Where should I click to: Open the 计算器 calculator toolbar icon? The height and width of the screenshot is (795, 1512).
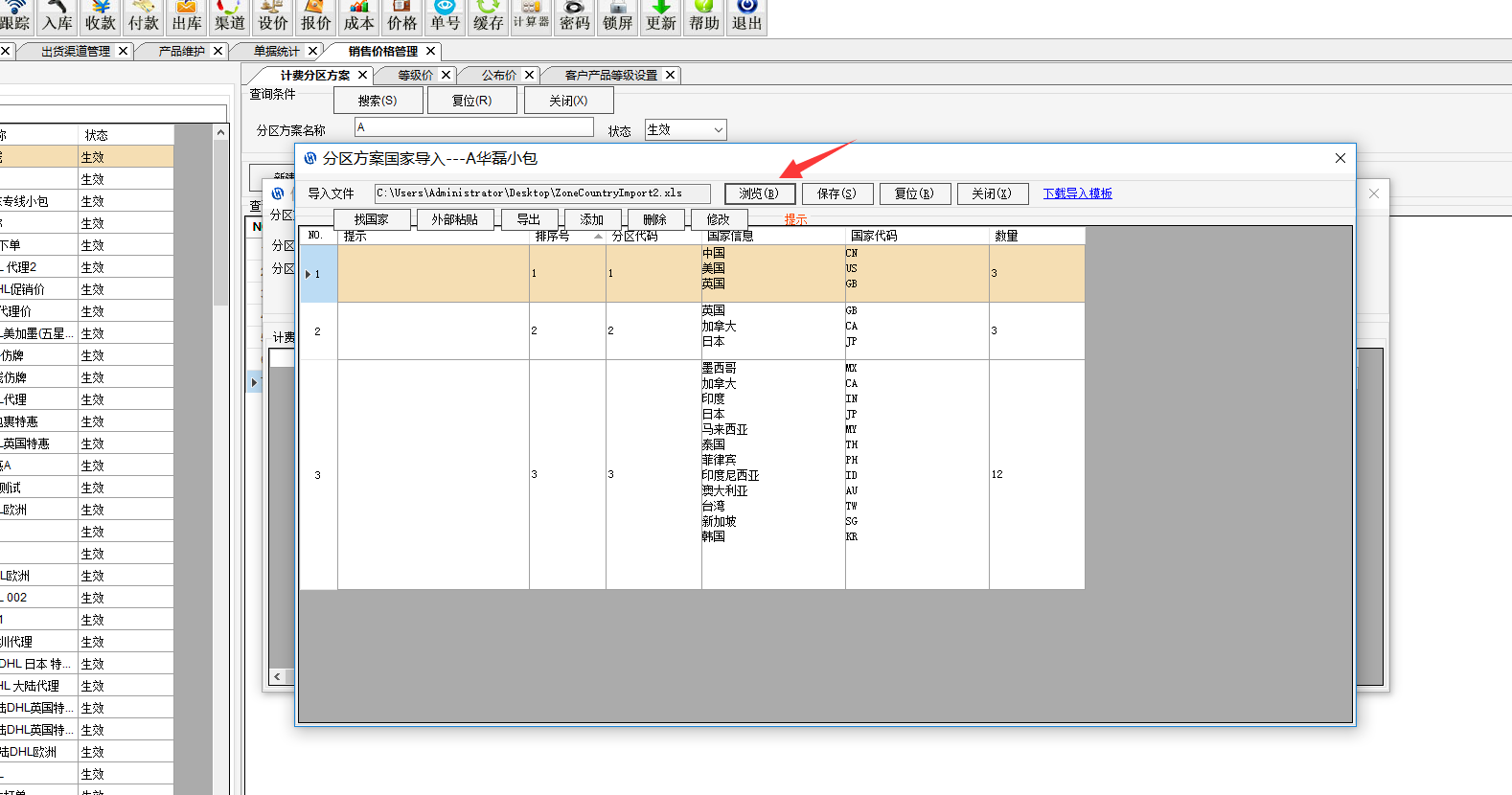(532, 16)
